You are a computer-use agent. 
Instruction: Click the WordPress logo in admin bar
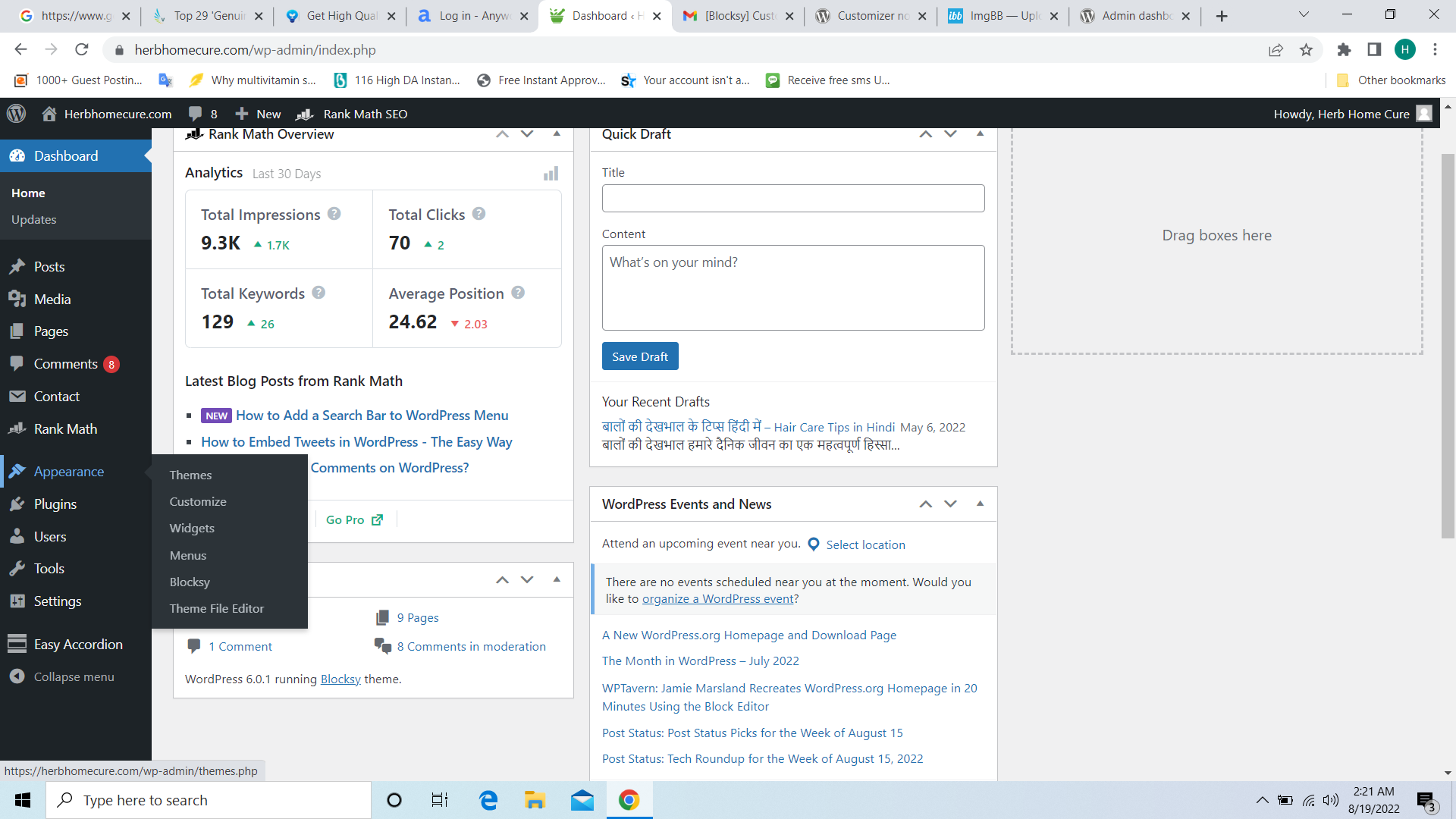point(16,114)
